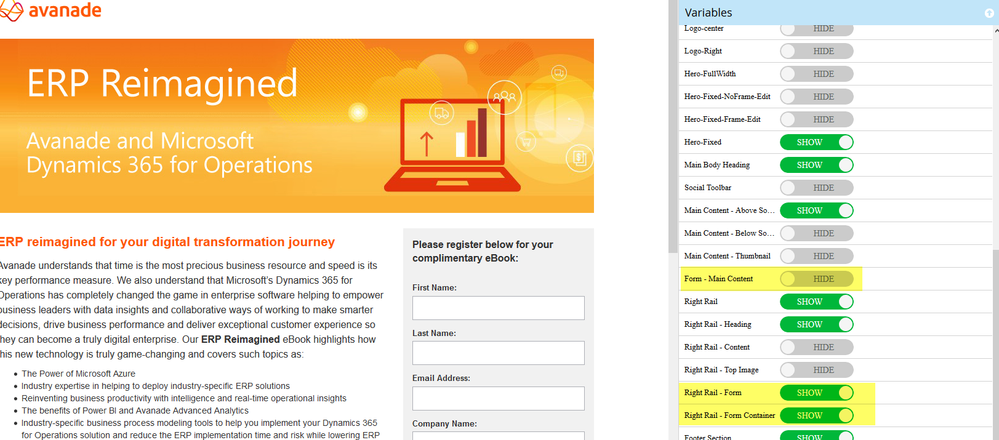Click the page's vertical scrollbar thumb

point(673,126)
